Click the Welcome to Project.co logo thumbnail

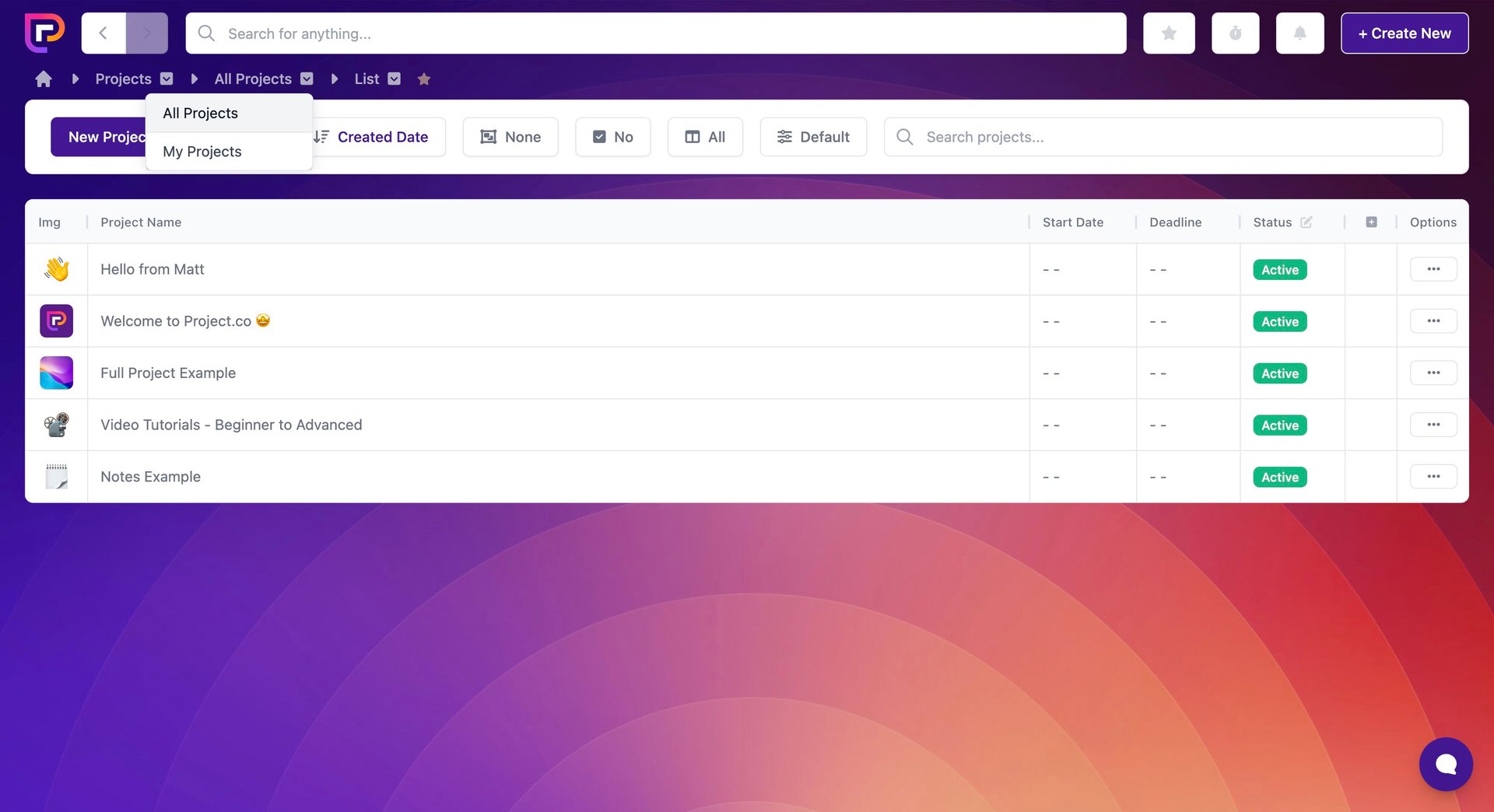click(x=57, y=321)
